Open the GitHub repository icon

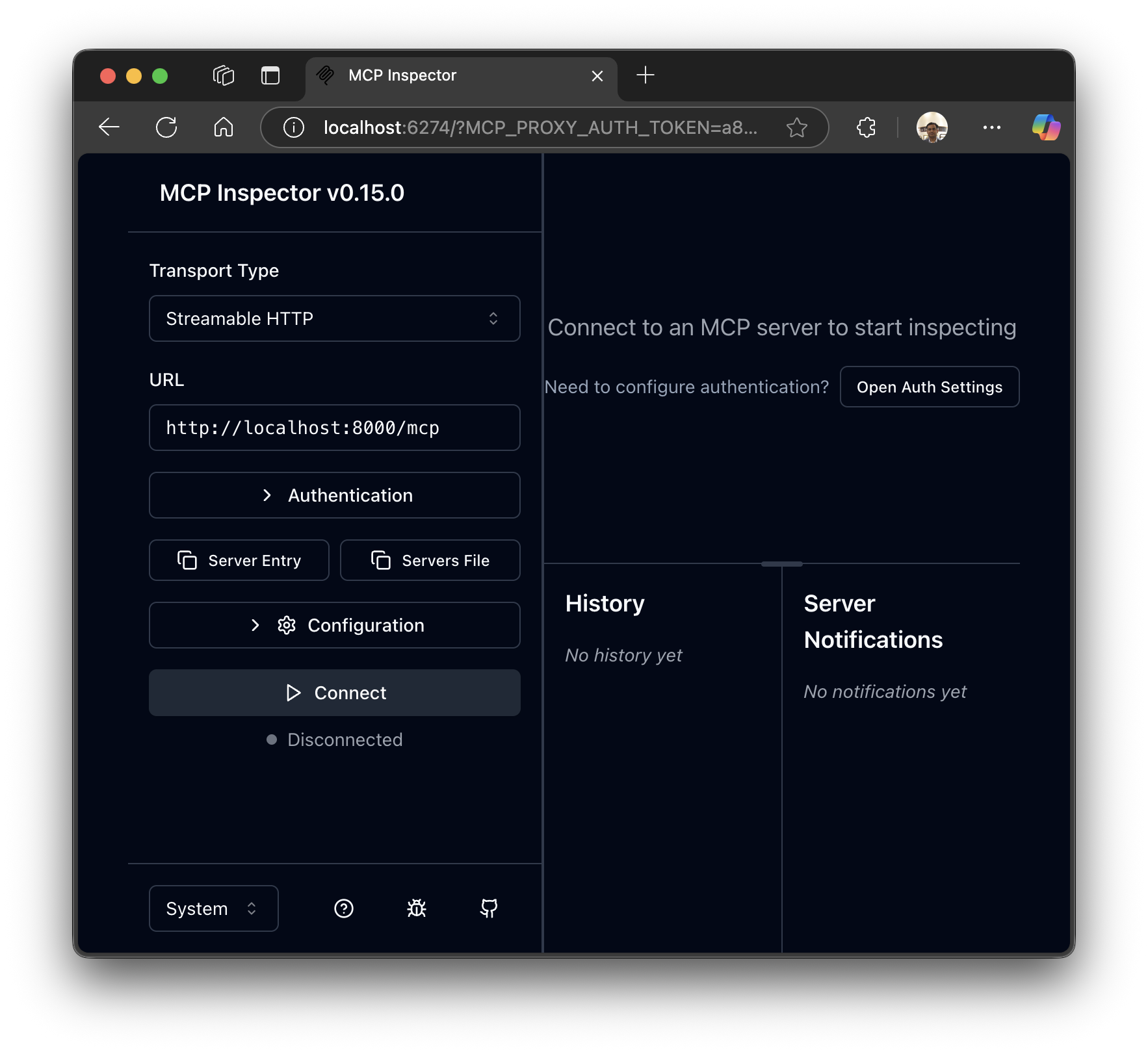489,908
